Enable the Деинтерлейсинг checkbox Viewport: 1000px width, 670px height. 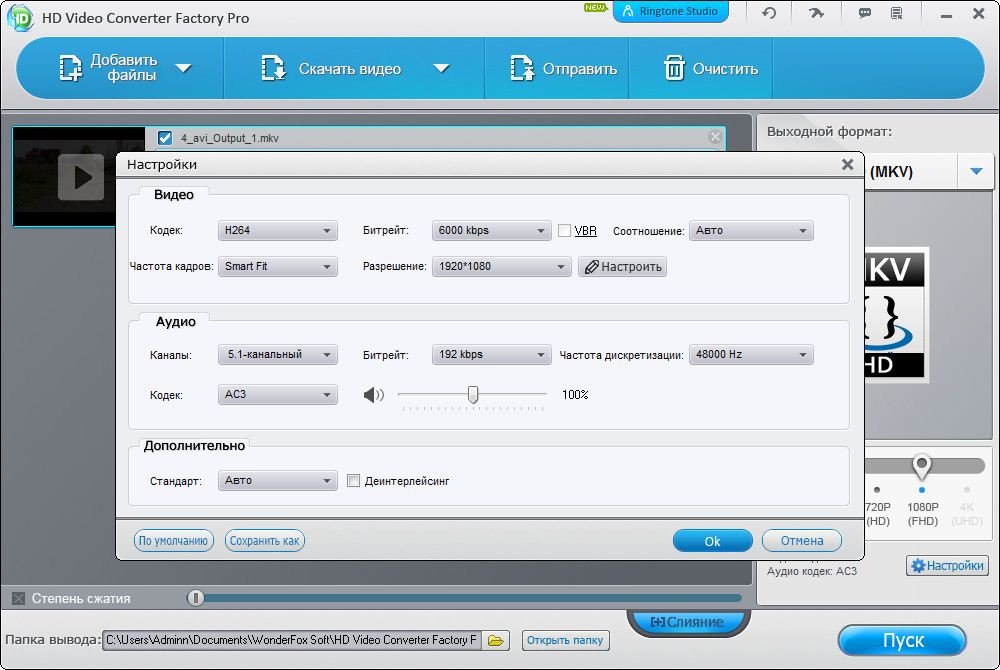click(353, 481)
